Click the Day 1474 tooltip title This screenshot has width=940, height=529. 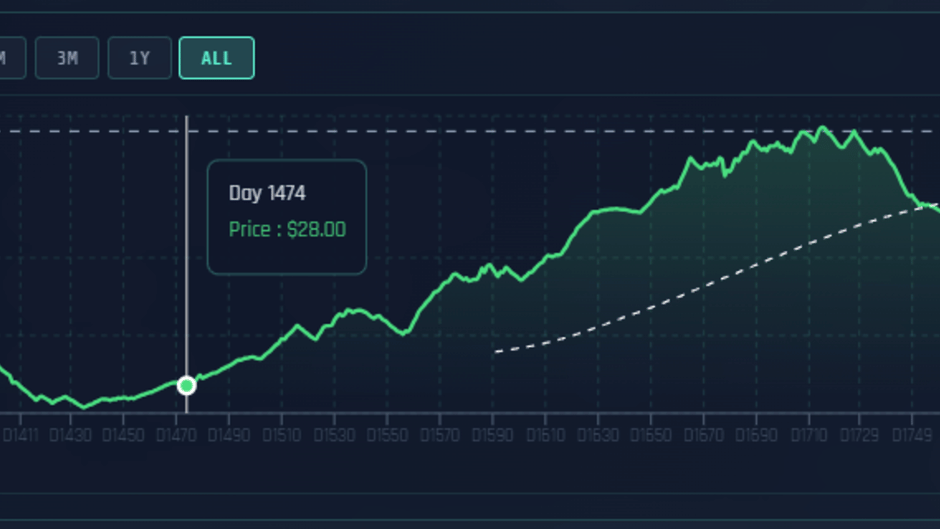[267, 193]
